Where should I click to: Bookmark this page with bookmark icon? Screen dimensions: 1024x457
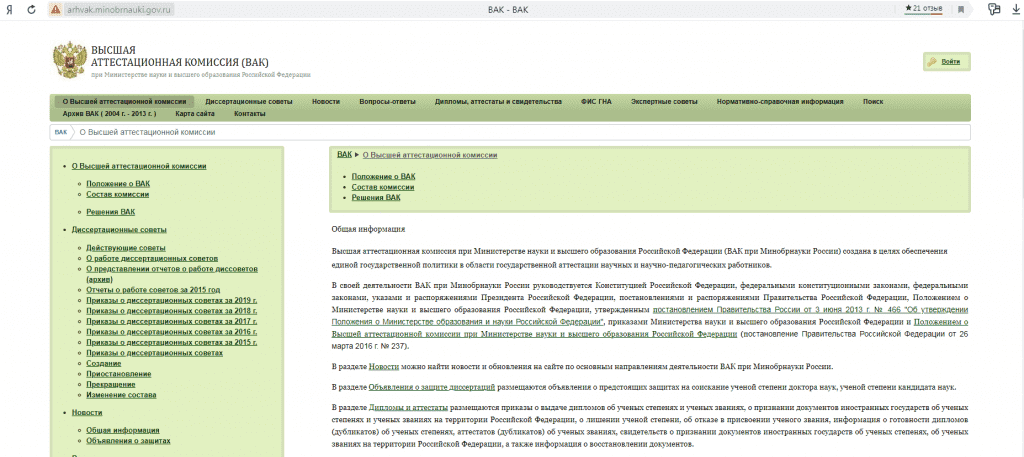(960, 9)
